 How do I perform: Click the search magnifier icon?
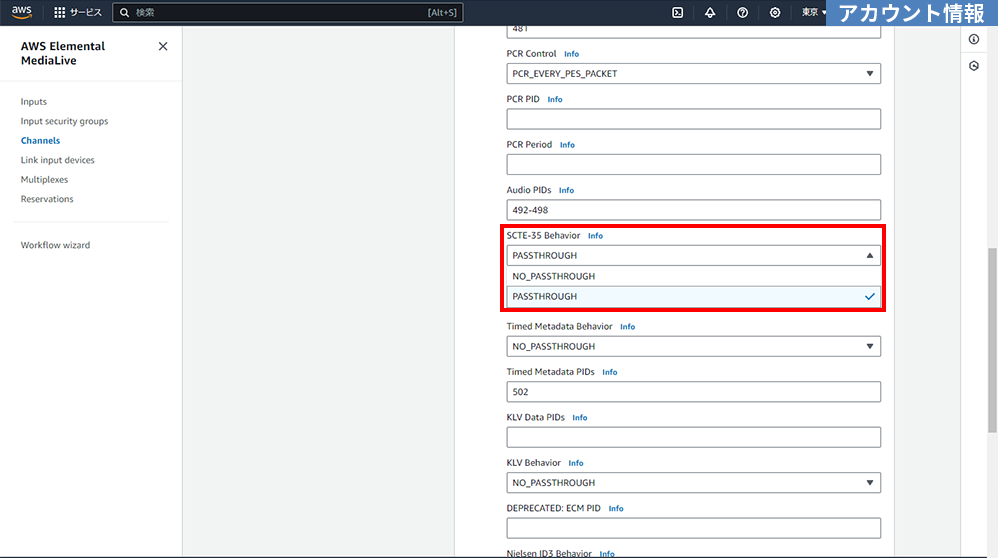tap(125, 13)
